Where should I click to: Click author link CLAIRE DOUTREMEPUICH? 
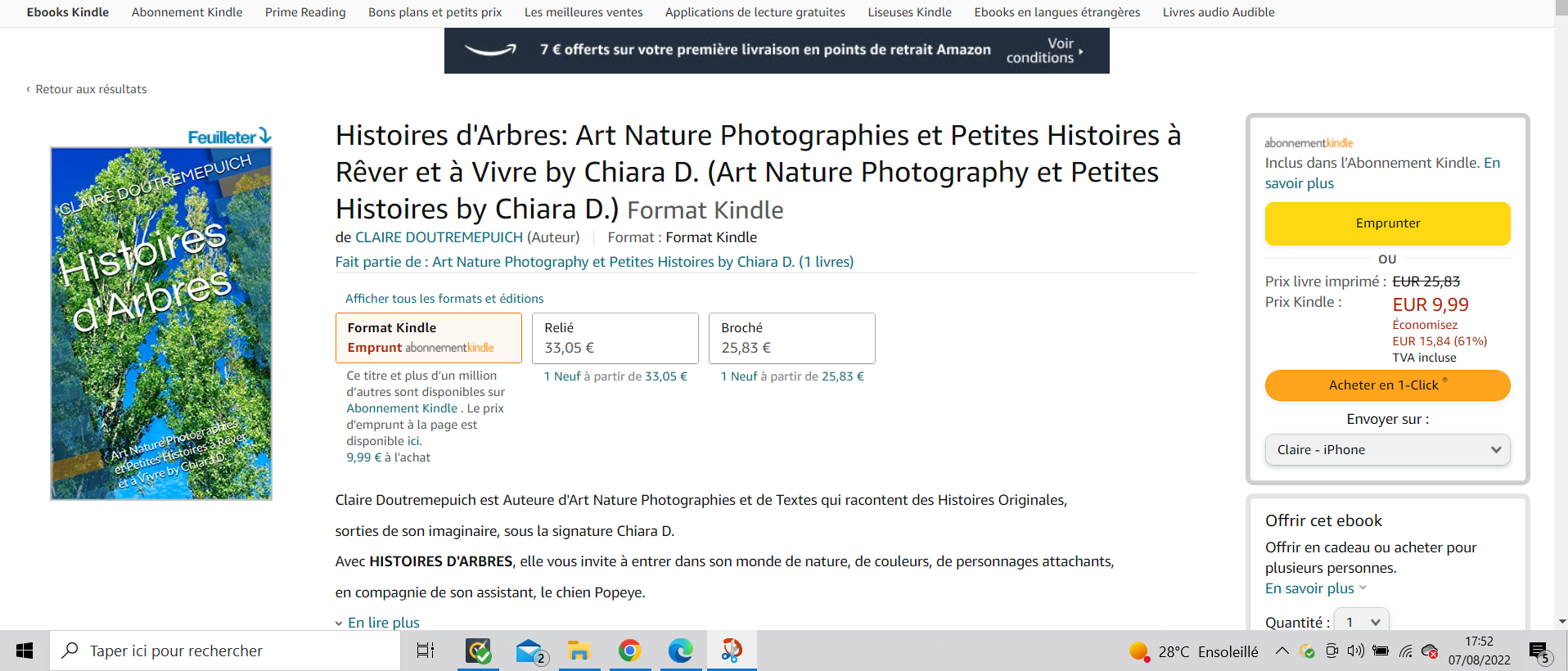point(439,237)
